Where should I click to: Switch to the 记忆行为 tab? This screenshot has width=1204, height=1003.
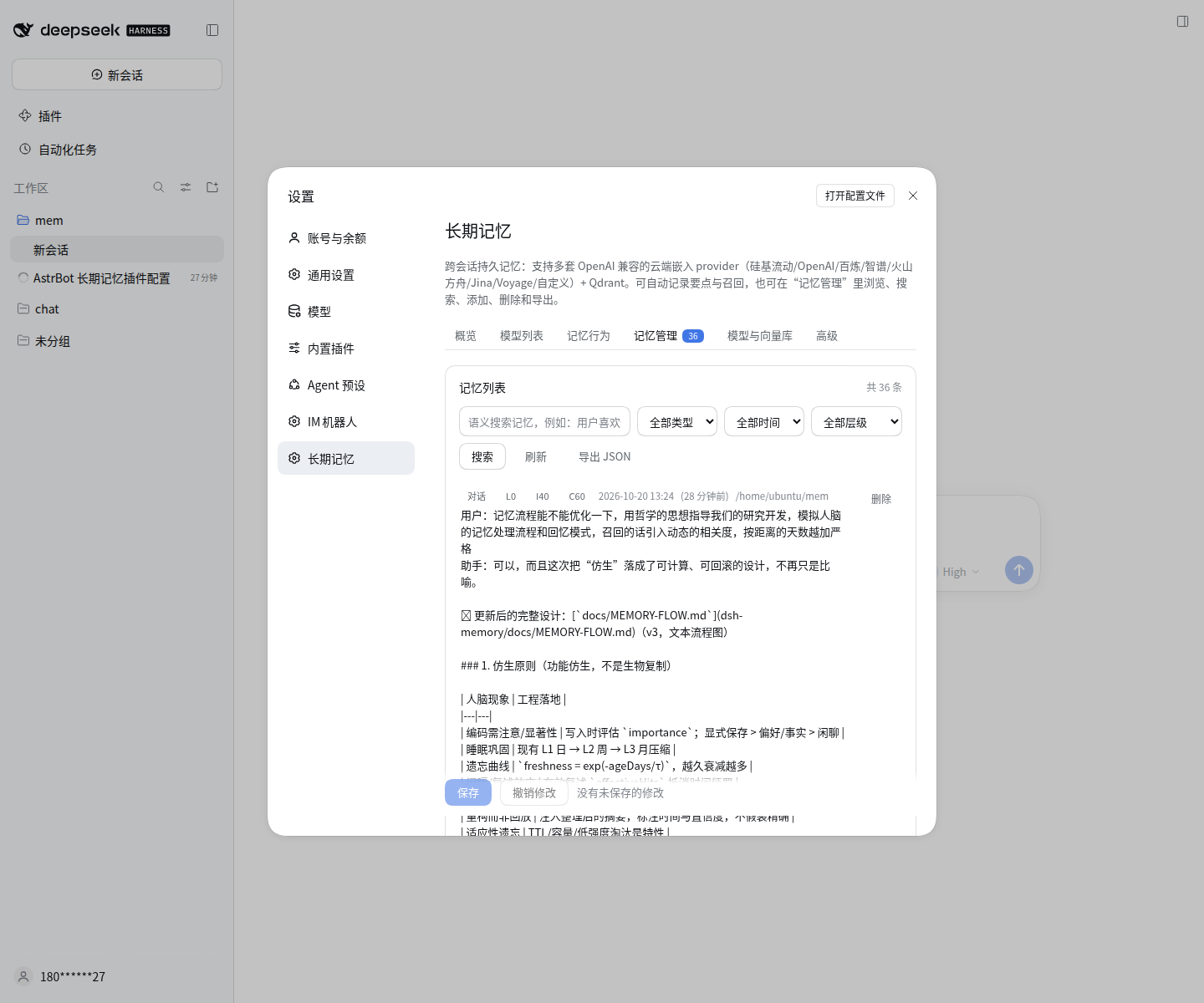[589, 336]
